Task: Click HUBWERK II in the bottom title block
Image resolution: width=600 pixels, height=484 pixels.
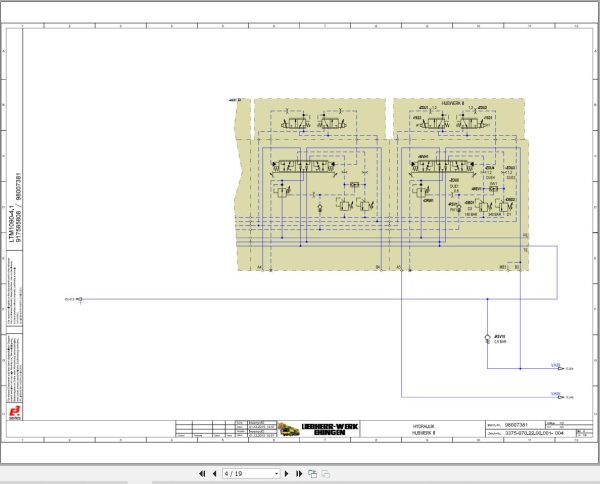Action: (x=423, y=433)
